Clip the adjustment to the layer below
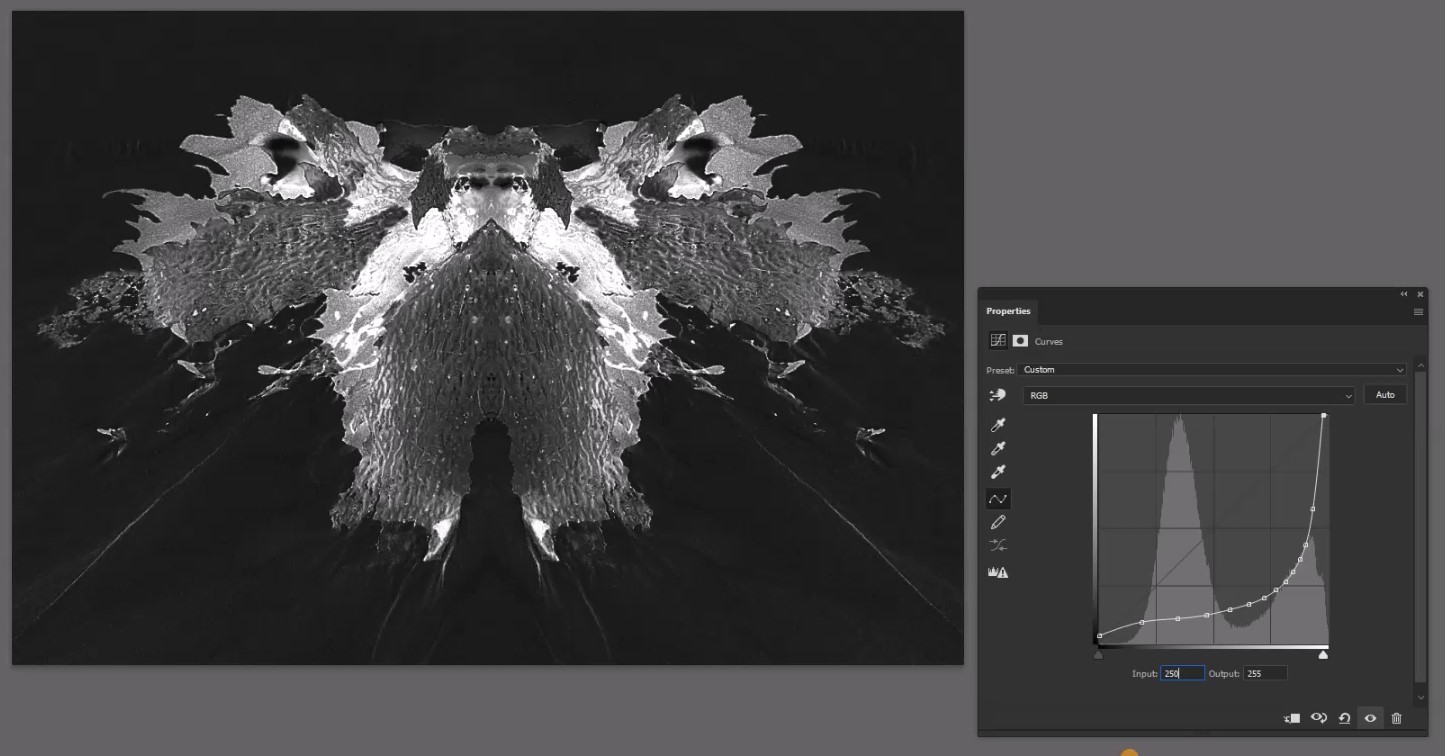 click(1290, 718)
